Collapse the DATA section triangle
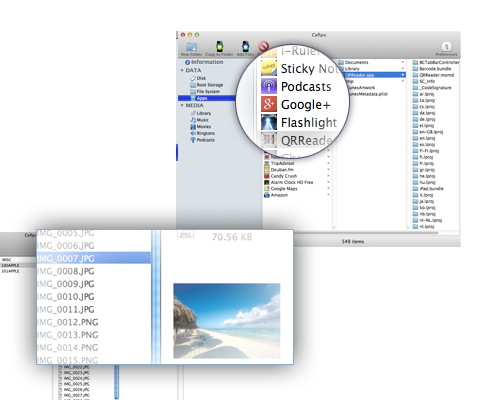This screenshot has width=500, height=400. coord(182,70)
